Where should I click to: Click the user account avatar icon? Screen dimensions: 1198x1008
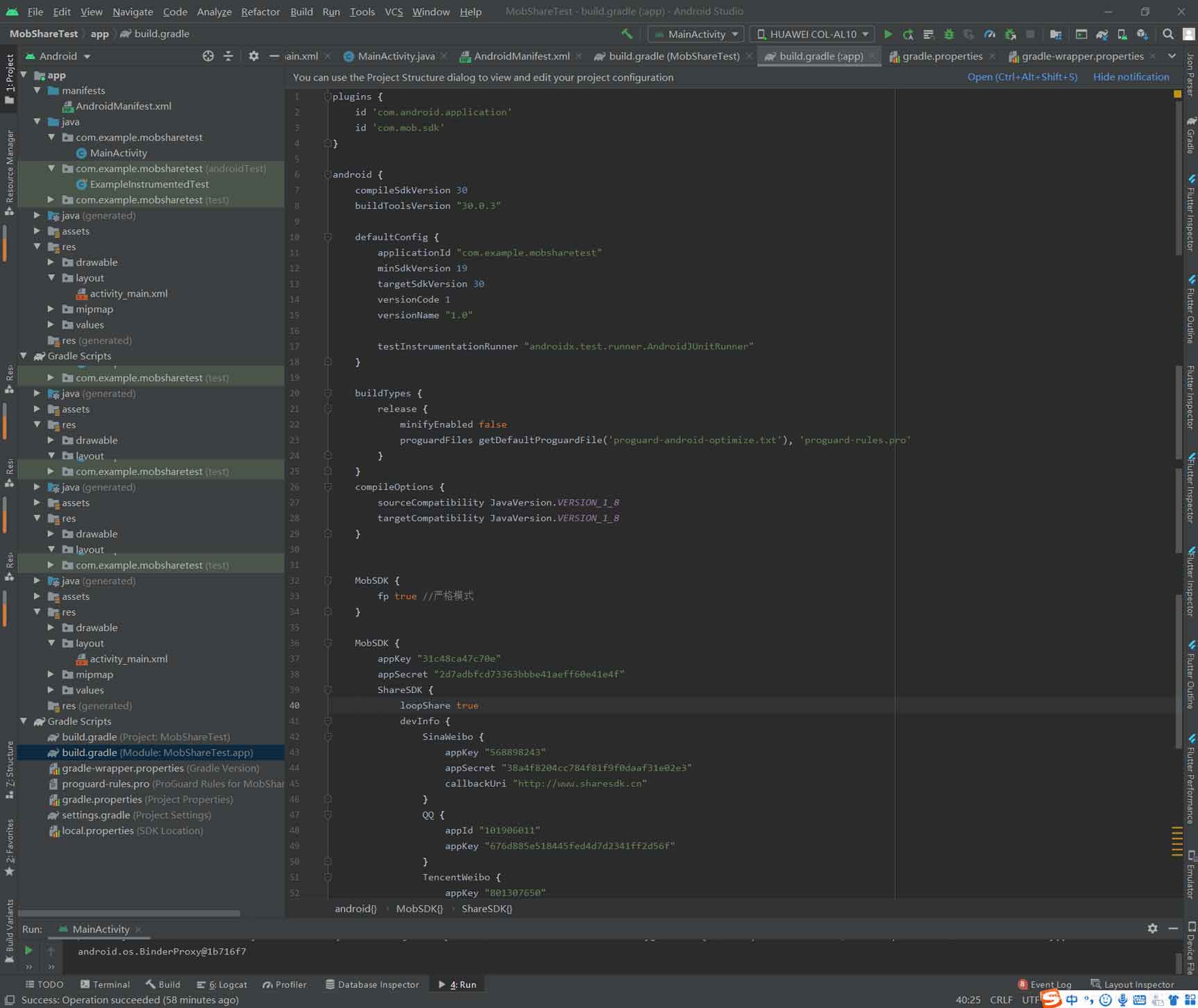1189,34
